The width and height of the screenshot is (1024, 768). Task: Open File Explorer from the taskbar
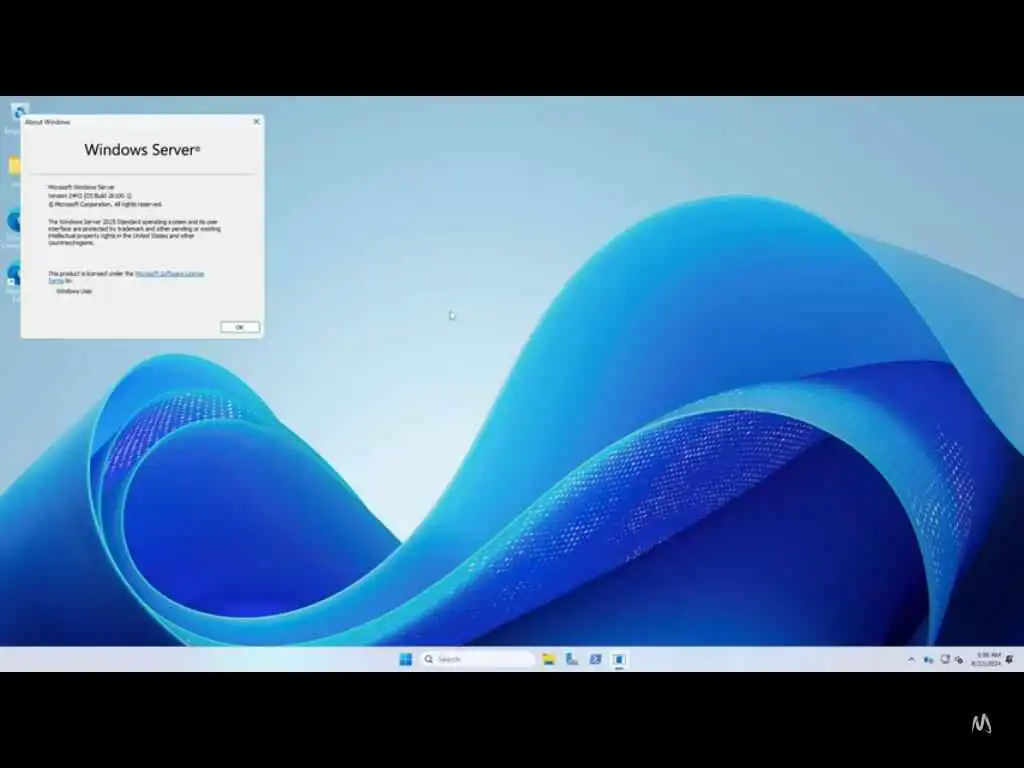click(549, 659)
